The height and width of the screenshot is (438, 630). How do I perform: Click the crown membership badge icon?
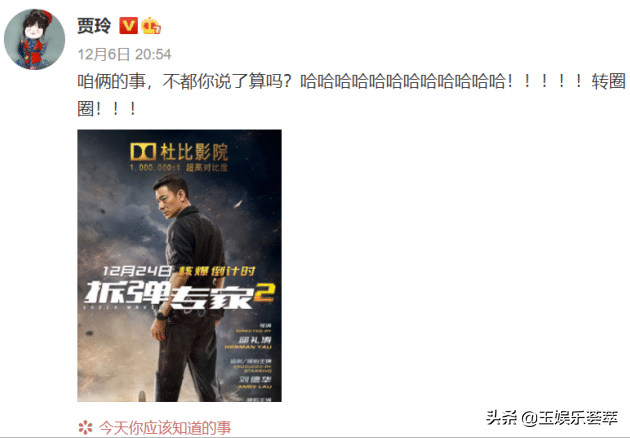pyautogui.click(x=151, y=26)
